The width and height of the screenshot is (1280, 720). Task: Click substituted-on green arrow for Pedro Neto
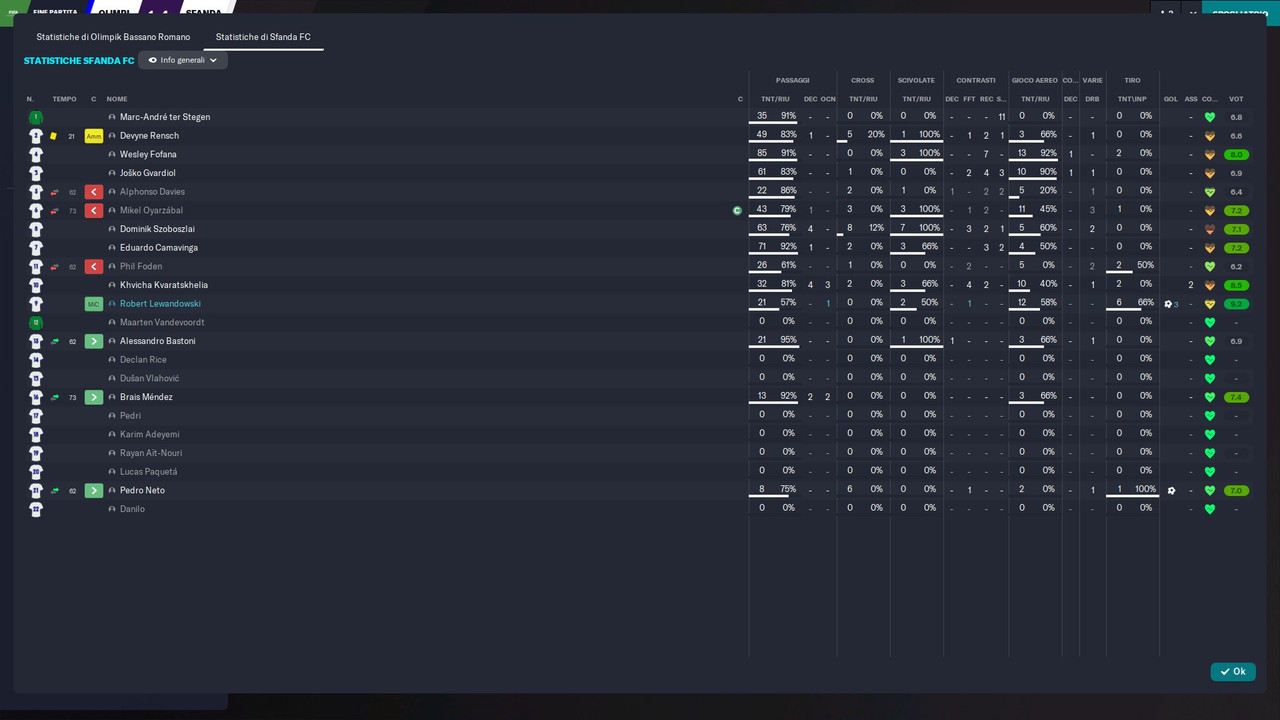94,490
